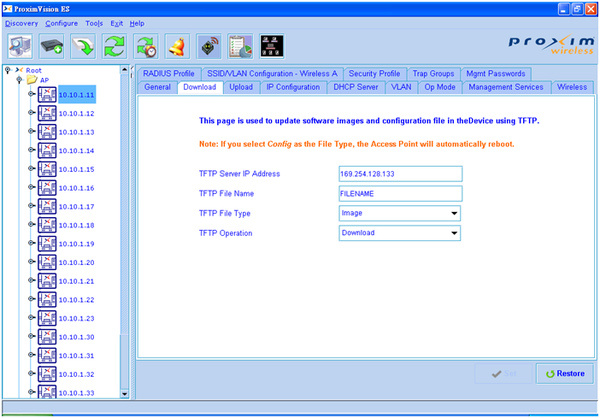Image resolution: width=600 pixels, height=418 pixels.
Task: Click the AP folder icon in tree
Action: point(32,80)
